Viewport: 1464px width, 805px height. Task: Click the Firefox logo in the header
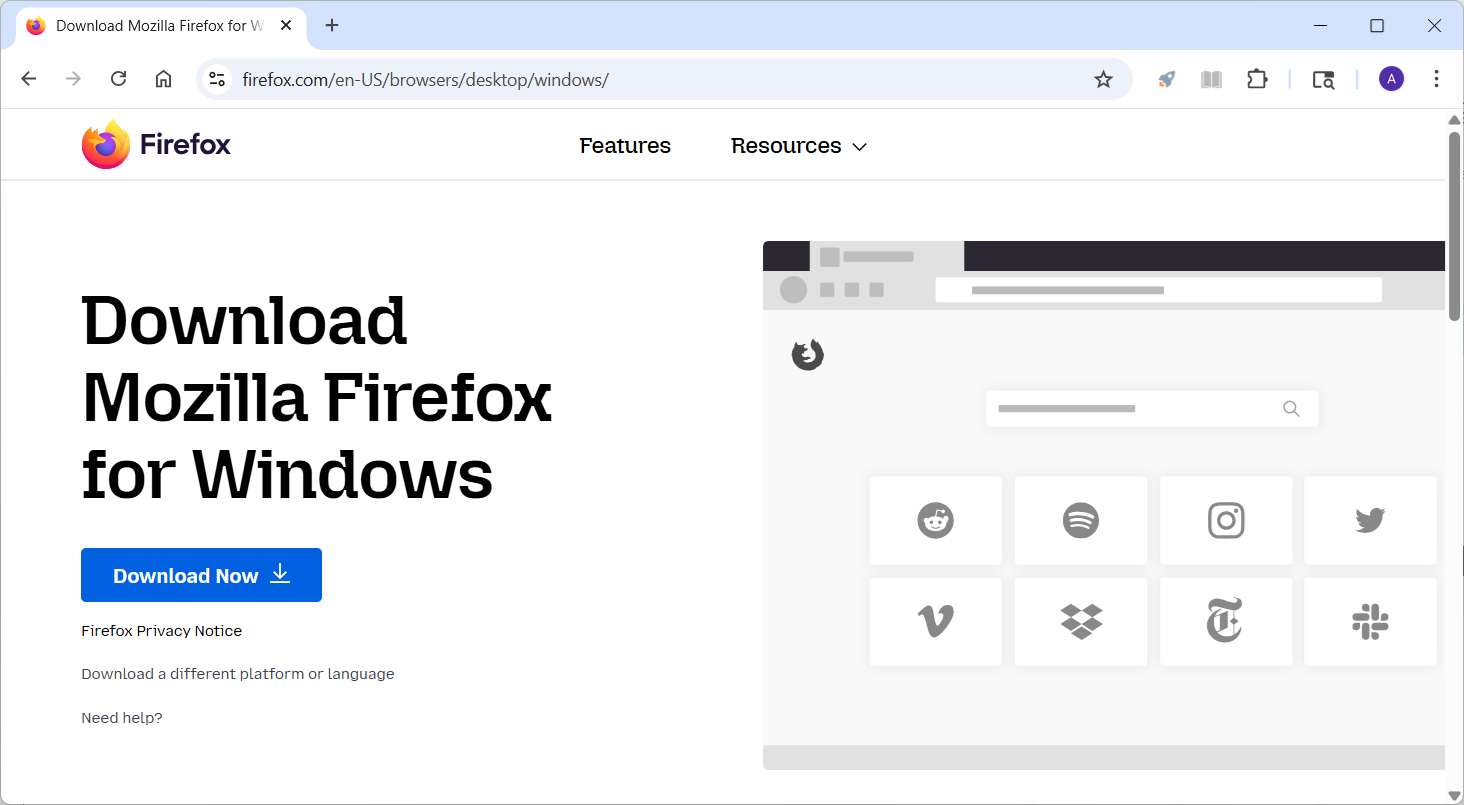[x=156, y=145]
